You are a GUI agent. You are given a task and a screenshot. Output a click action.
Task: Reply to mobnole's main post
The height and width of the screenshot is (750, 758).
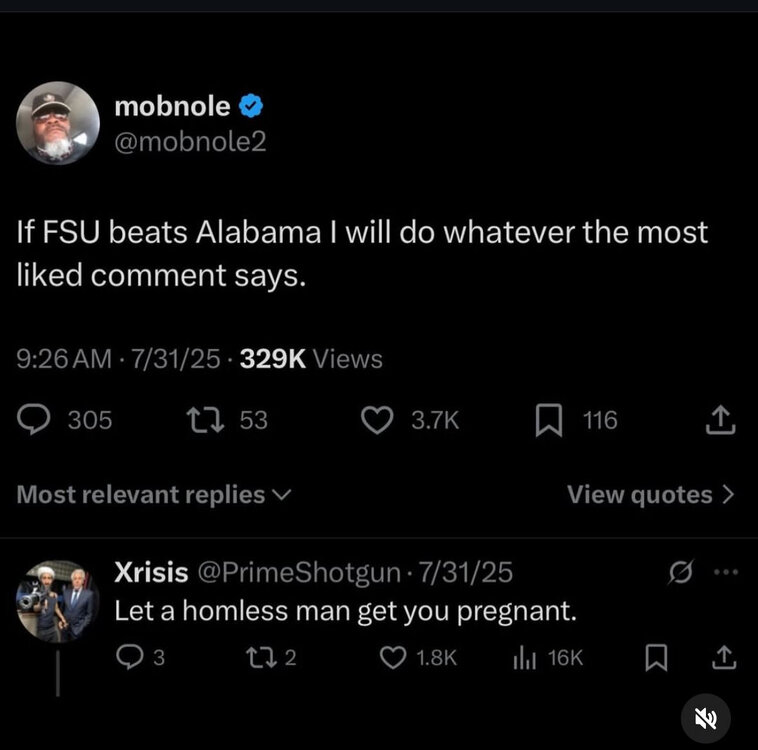pos(37,421)
